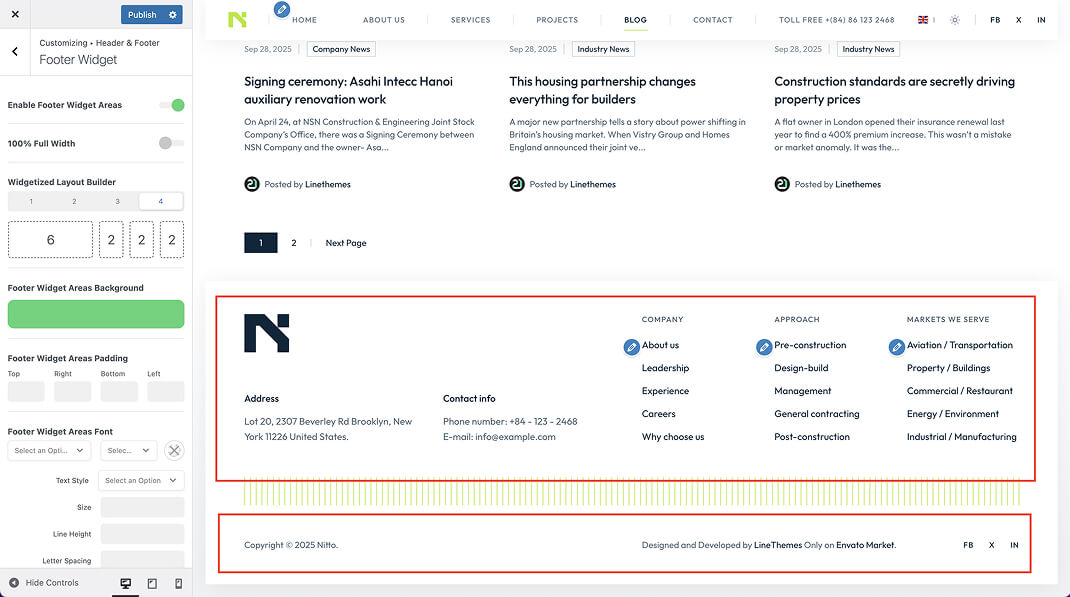Reset the Footer Widget Areas Font

[x=174, y=451]
